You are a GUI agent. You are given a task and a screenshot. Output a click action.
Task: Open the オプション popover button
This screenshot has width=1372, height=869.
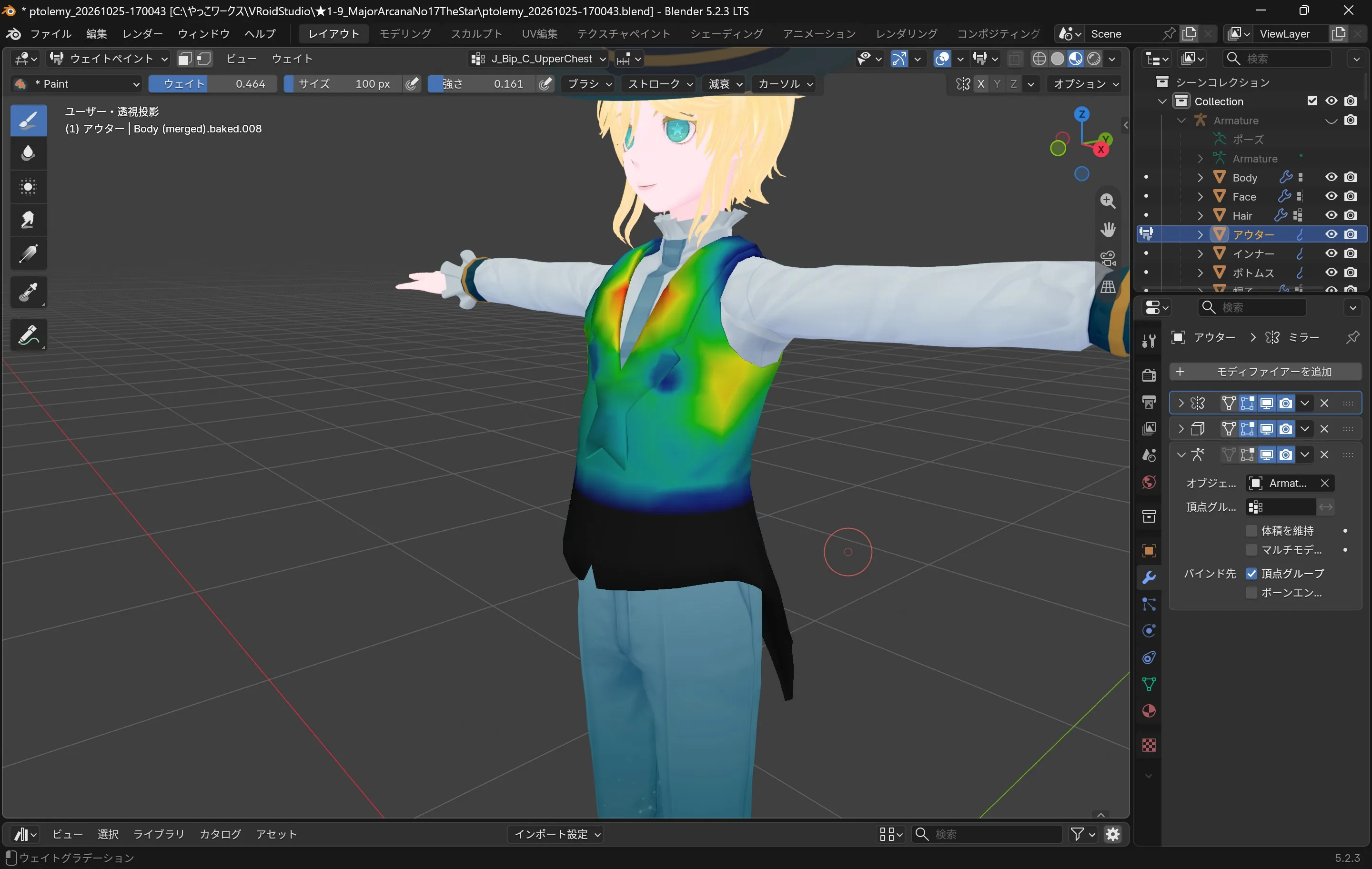click(1084, 84)
